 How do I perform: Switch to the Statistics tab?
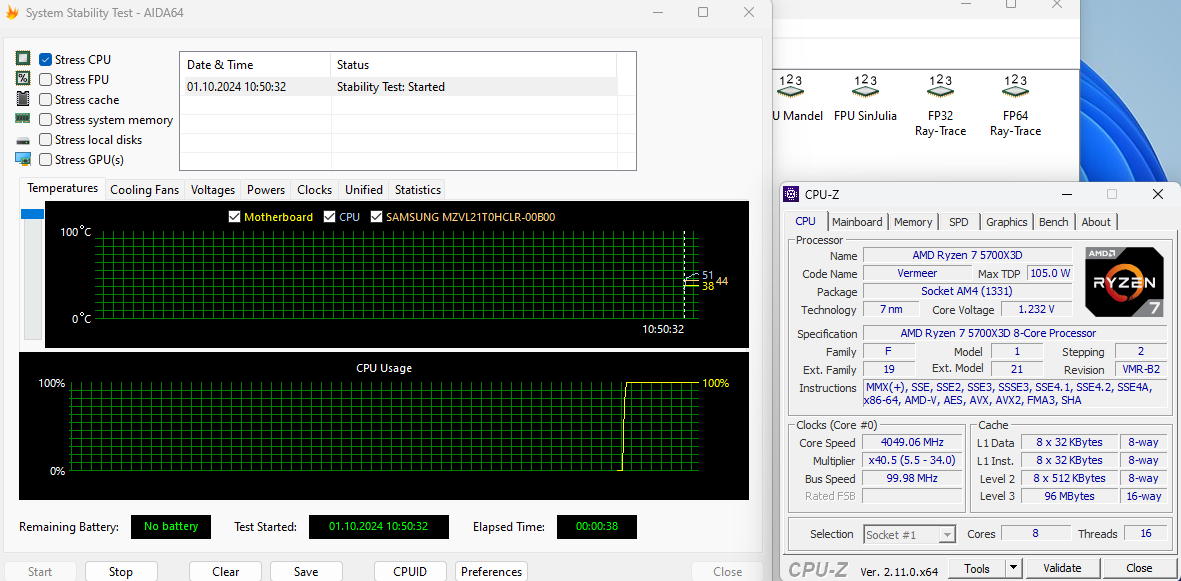click(x=417, y=190)
